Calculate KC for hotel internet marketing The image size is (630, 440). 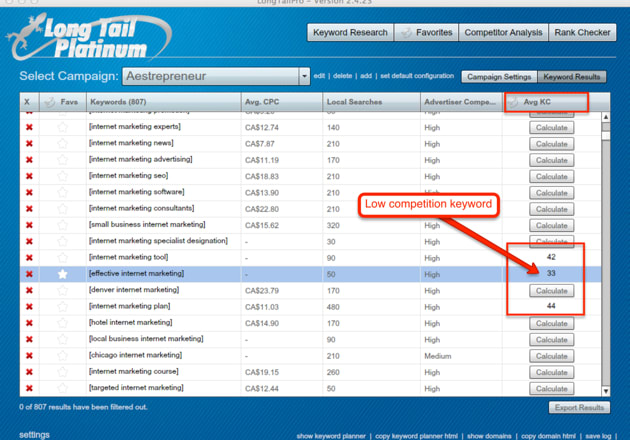551,323
